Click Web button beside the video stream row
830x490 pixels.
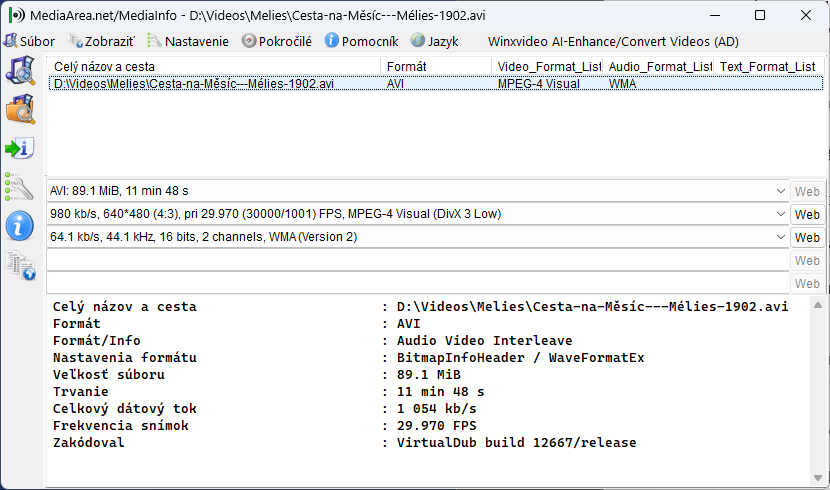click(x=807, y=215)
